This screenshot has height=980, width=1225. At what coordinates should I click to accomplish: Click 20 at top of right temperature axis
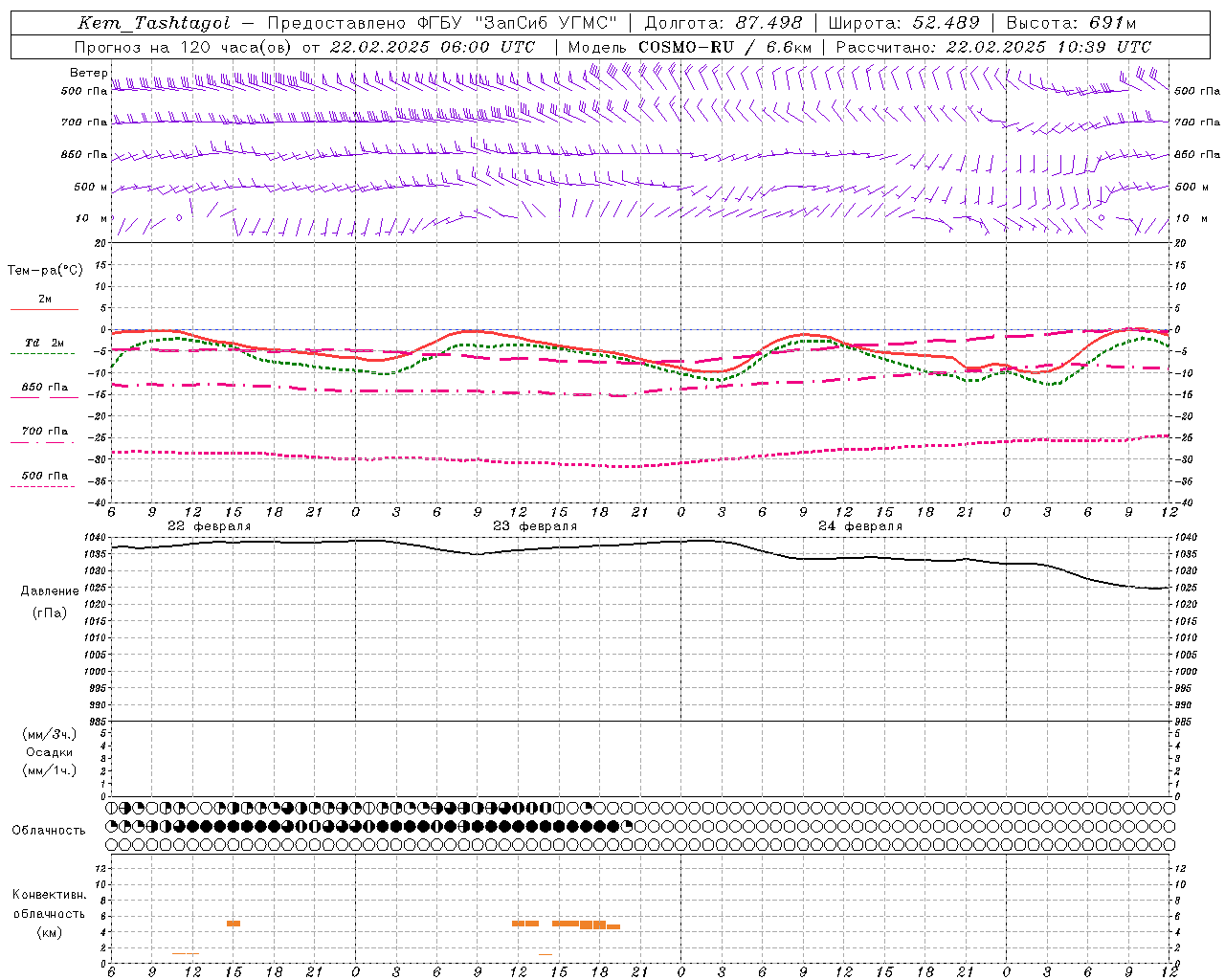pos(1180,243)
